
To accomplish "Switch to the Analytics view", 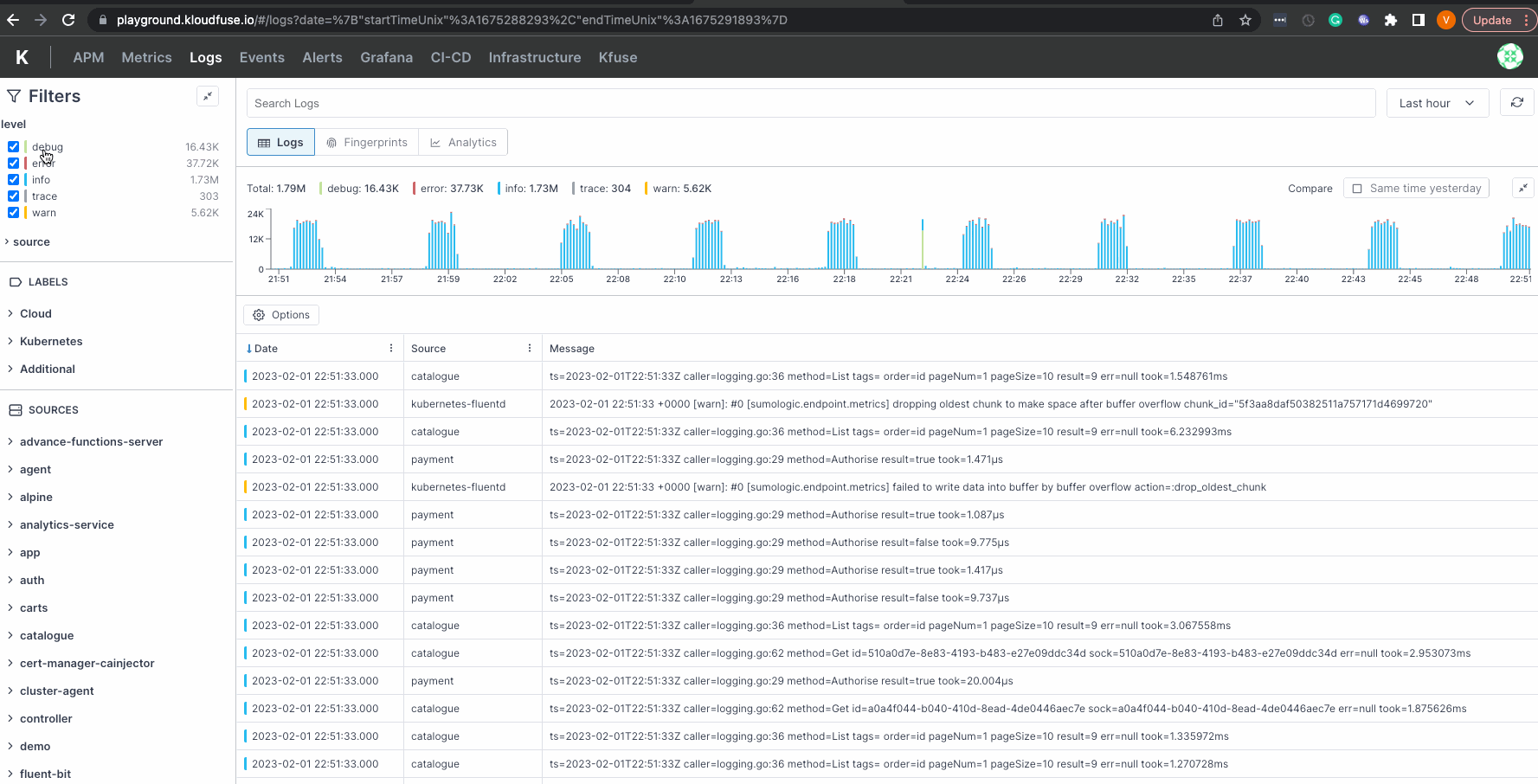I will [463, 143].
